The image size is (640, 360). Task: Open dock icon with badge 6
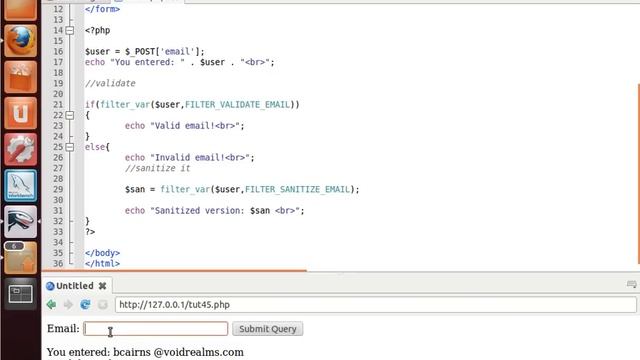click(x=20, y=258)
